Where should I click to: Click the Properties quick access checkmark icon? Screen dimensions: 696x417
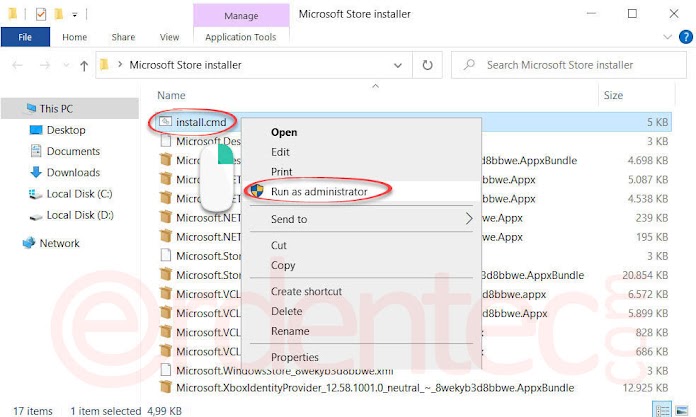click(x=41, y=15)
